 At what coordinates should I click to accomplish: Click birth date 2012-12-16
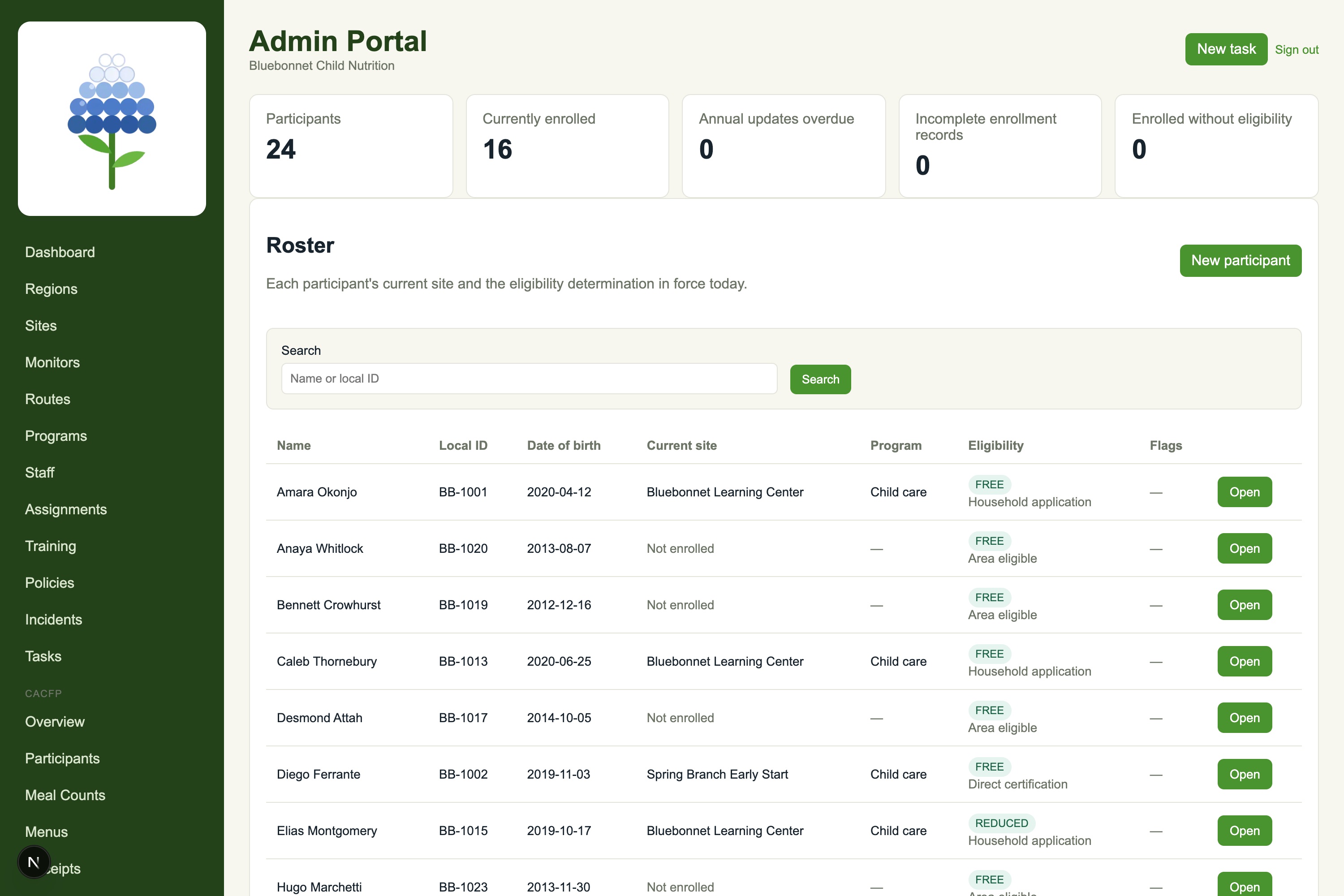click(x=559, y=604)
